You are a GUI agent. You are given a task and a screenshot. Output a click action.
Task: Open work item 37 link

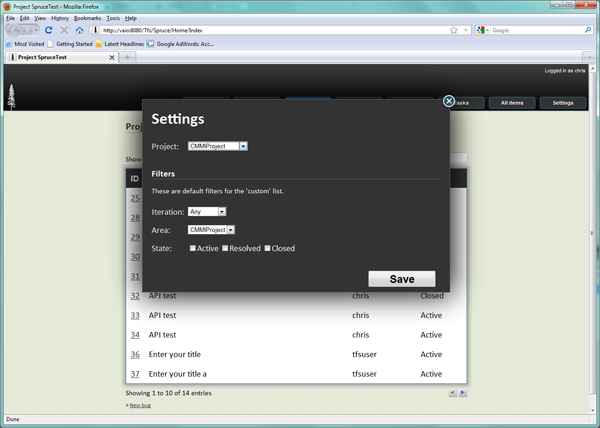(135, 374)
